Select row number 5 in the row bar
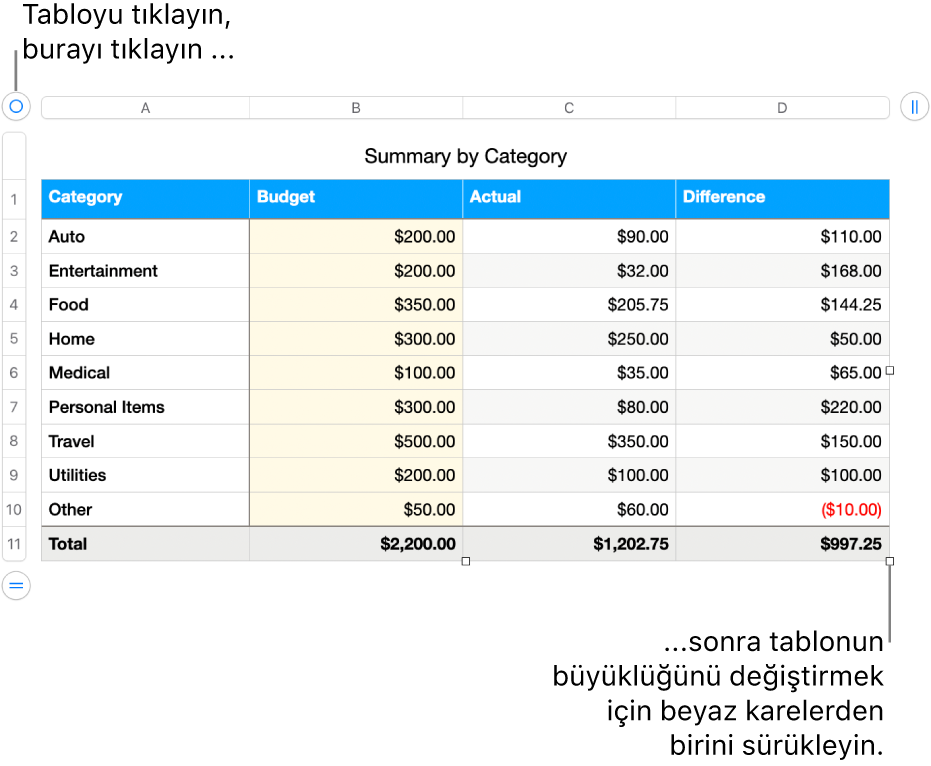Screen dimensions: 931x766 [15, 339]
